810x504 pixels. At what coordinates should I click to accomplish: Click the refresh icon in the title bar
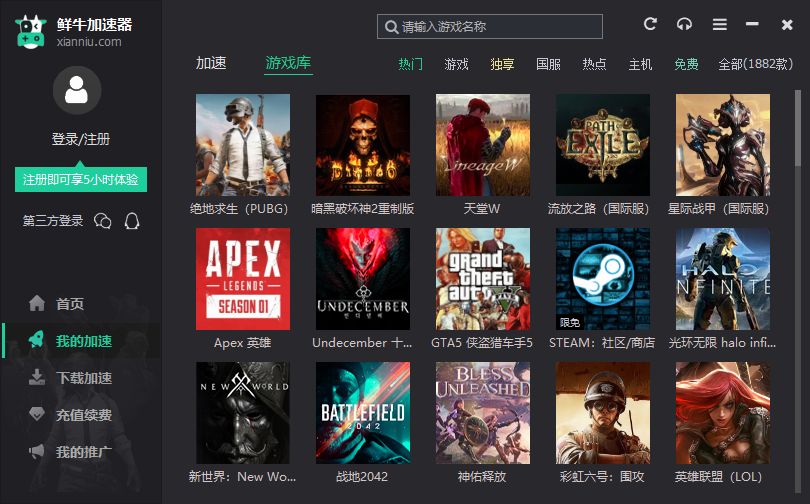(x=650, y=24)
